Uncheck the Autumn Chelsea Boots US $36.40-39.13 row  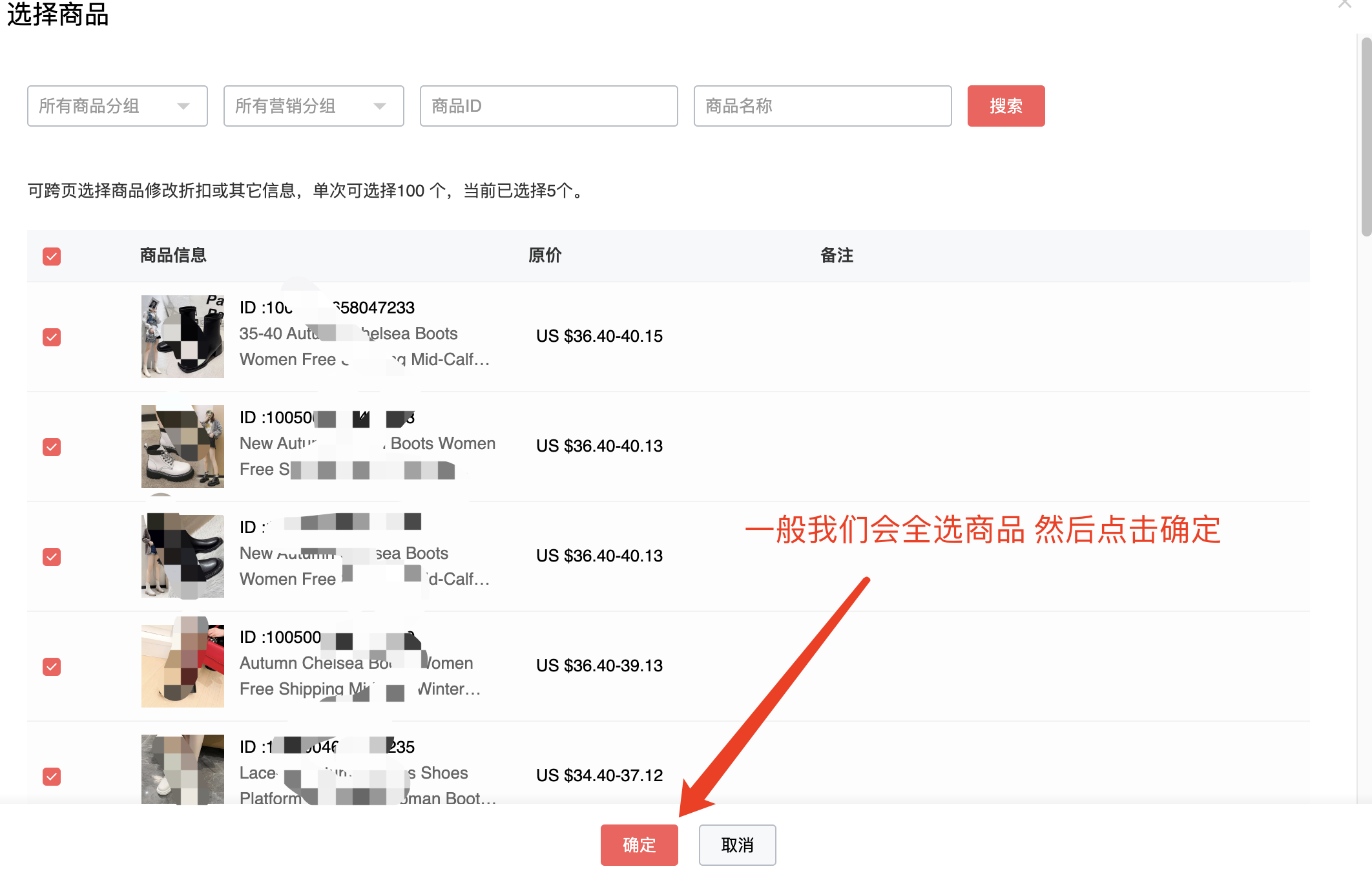51,666
